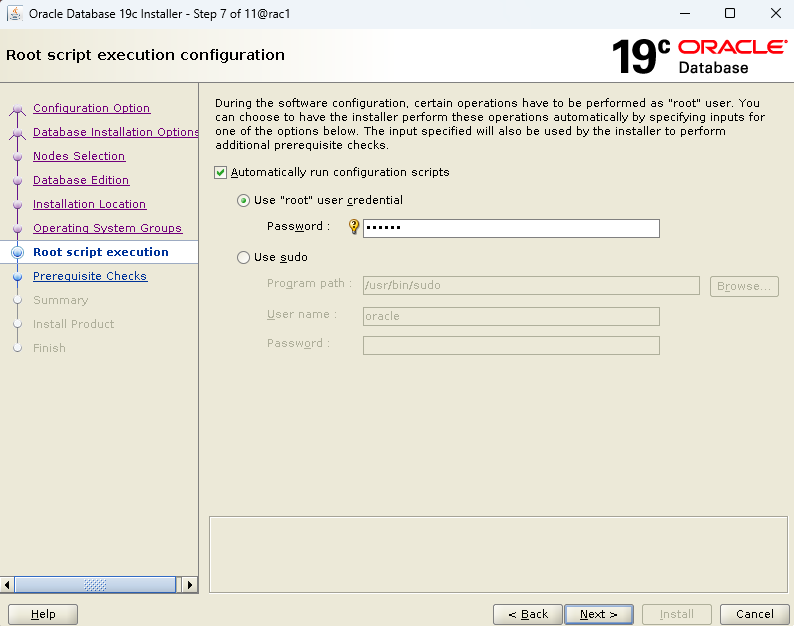Click the Prerequisite Checks step bullet

coord(18,277)
